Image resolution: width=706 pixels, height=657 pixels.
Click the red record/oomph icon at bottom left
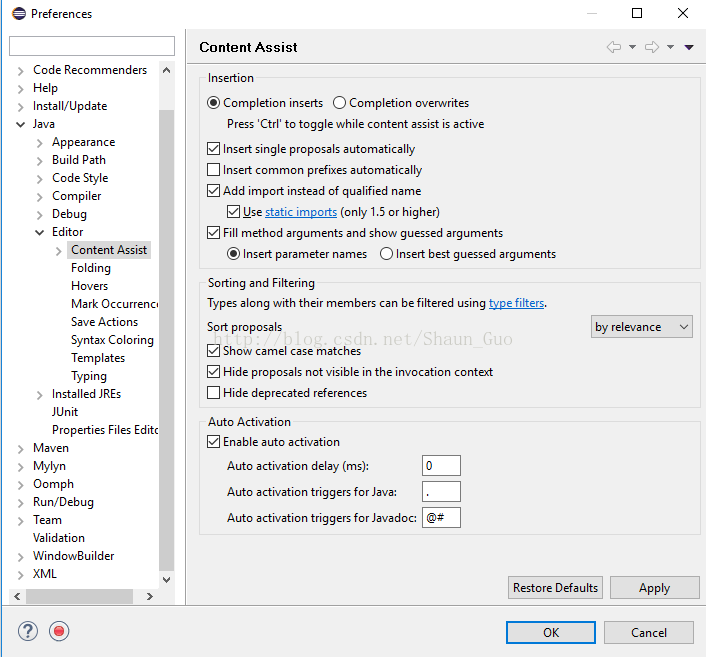(59, 631)
